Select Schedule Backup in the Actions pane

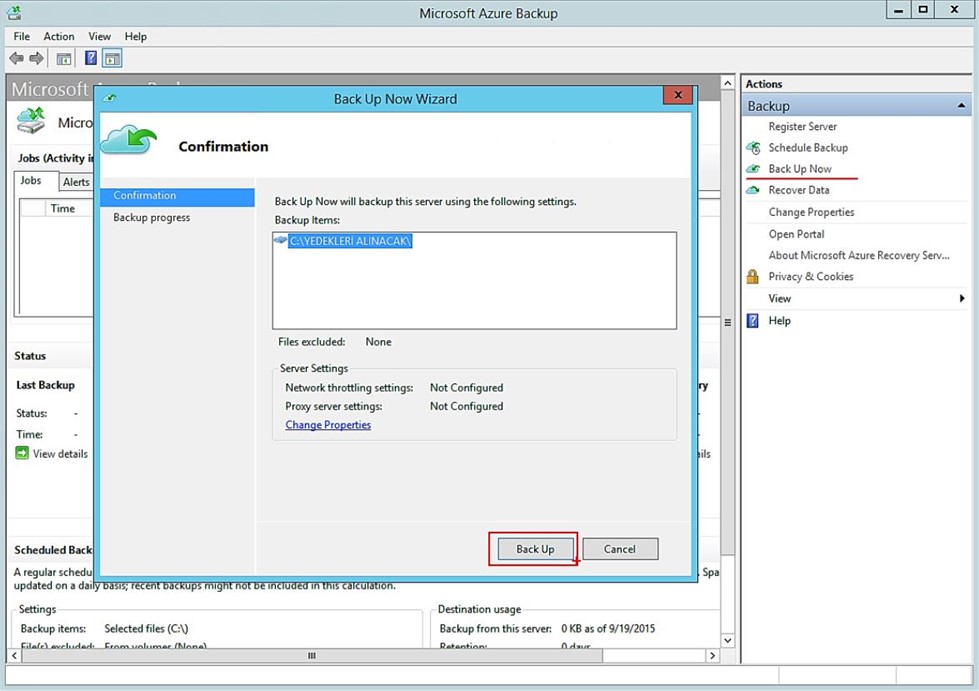click(808, 148)
